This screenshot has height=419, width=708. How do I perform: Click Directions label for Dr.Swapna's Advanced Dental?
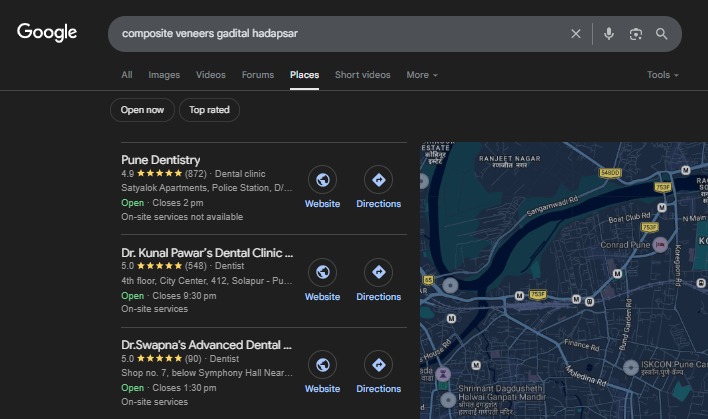pyautogui.click(x=378, y=389)
